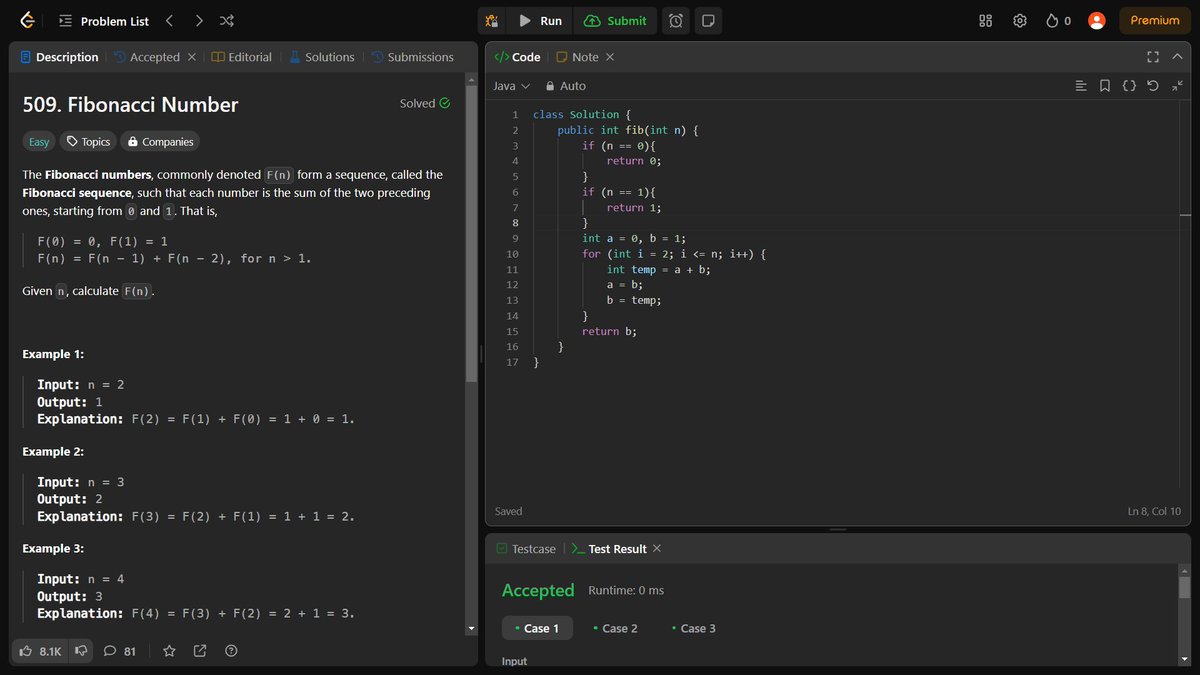The width and height of the screenshot is (1200, 675).
Task: Click the 'Ln 8, Col 10' status text
Action: point(1153,512)
